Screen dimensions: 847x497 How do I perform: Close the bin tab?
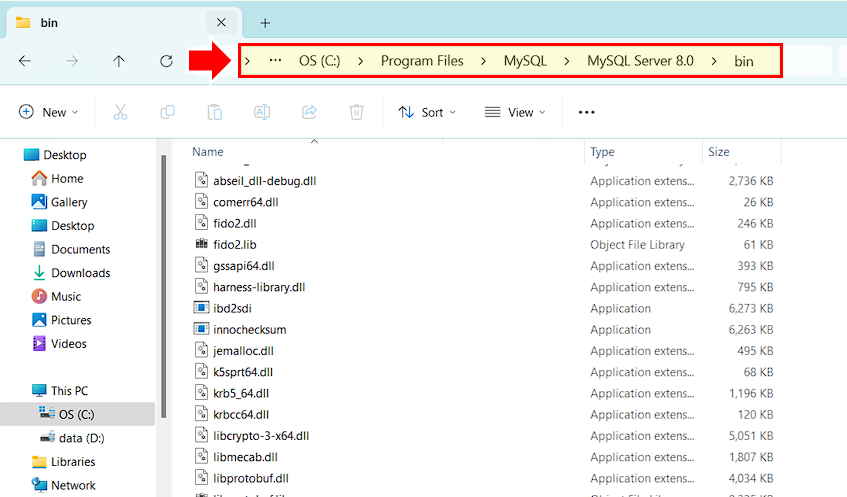coord(221,22)
